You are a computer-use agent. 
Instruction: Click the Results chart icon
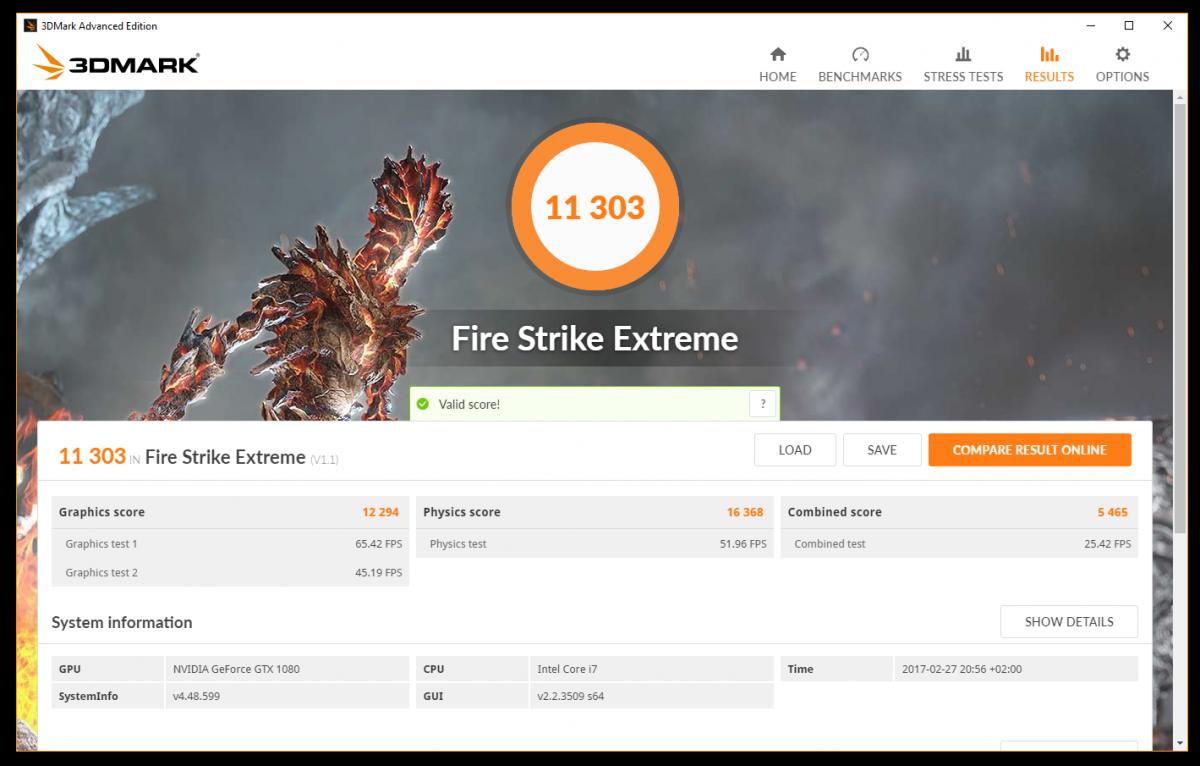1049,54
